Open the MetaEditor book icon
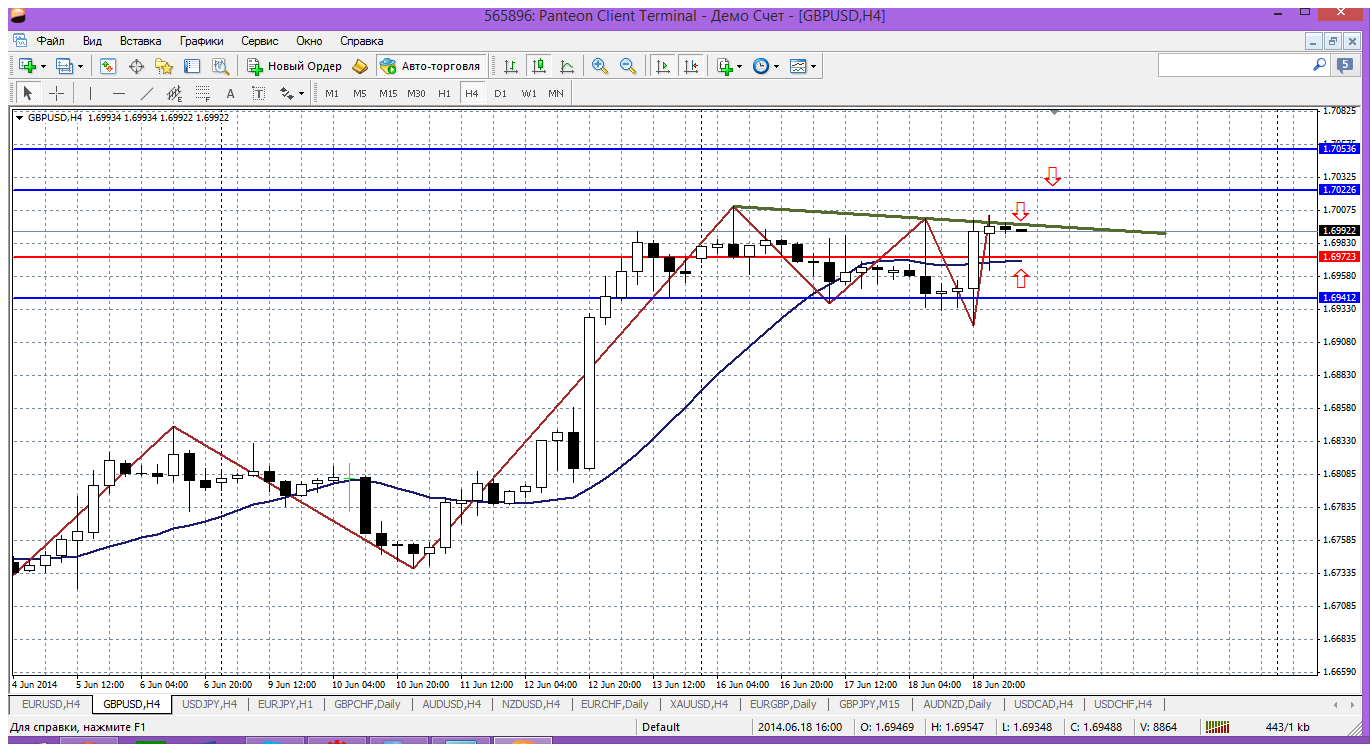1370x744 pixels. [x=360, y=66]
